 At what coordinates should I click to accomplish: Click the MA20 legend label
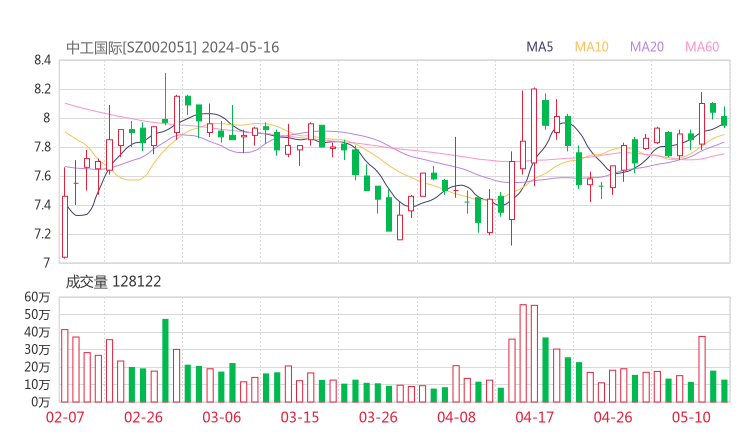tap(647, 47)
